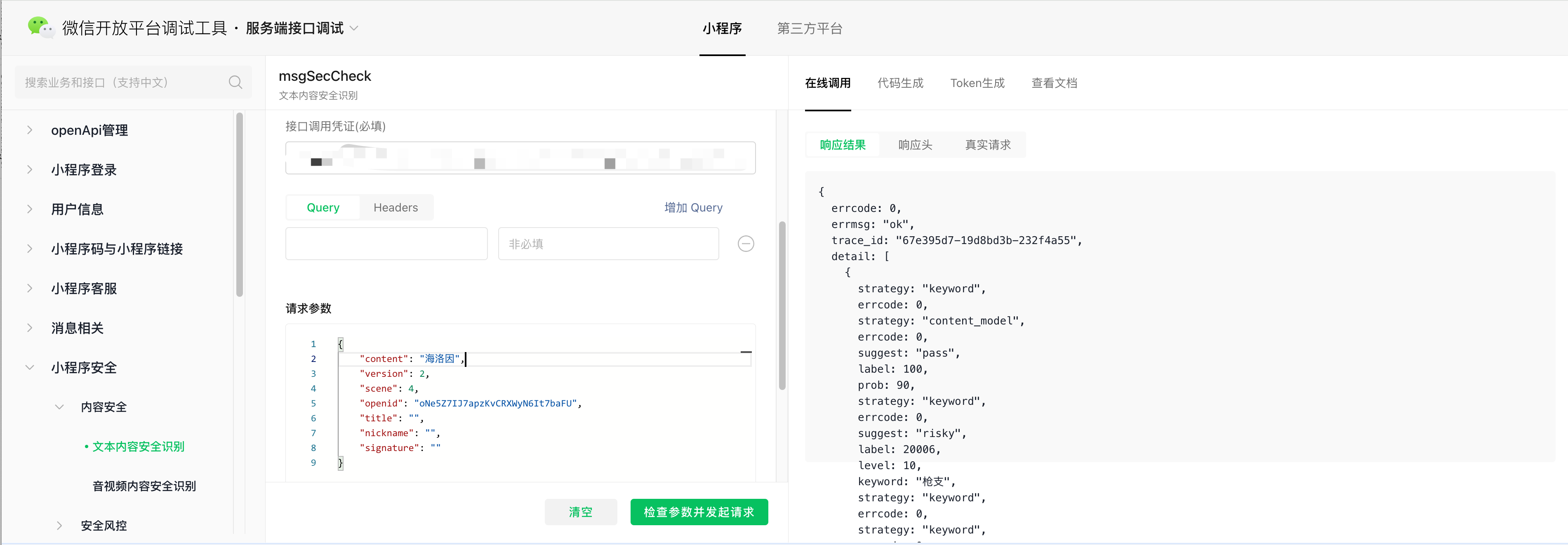This screenshot has height=545, width=1568.
Task: Collapse the 内容安全 chevron
Action: pyautogui.click(x=59, y=407)
